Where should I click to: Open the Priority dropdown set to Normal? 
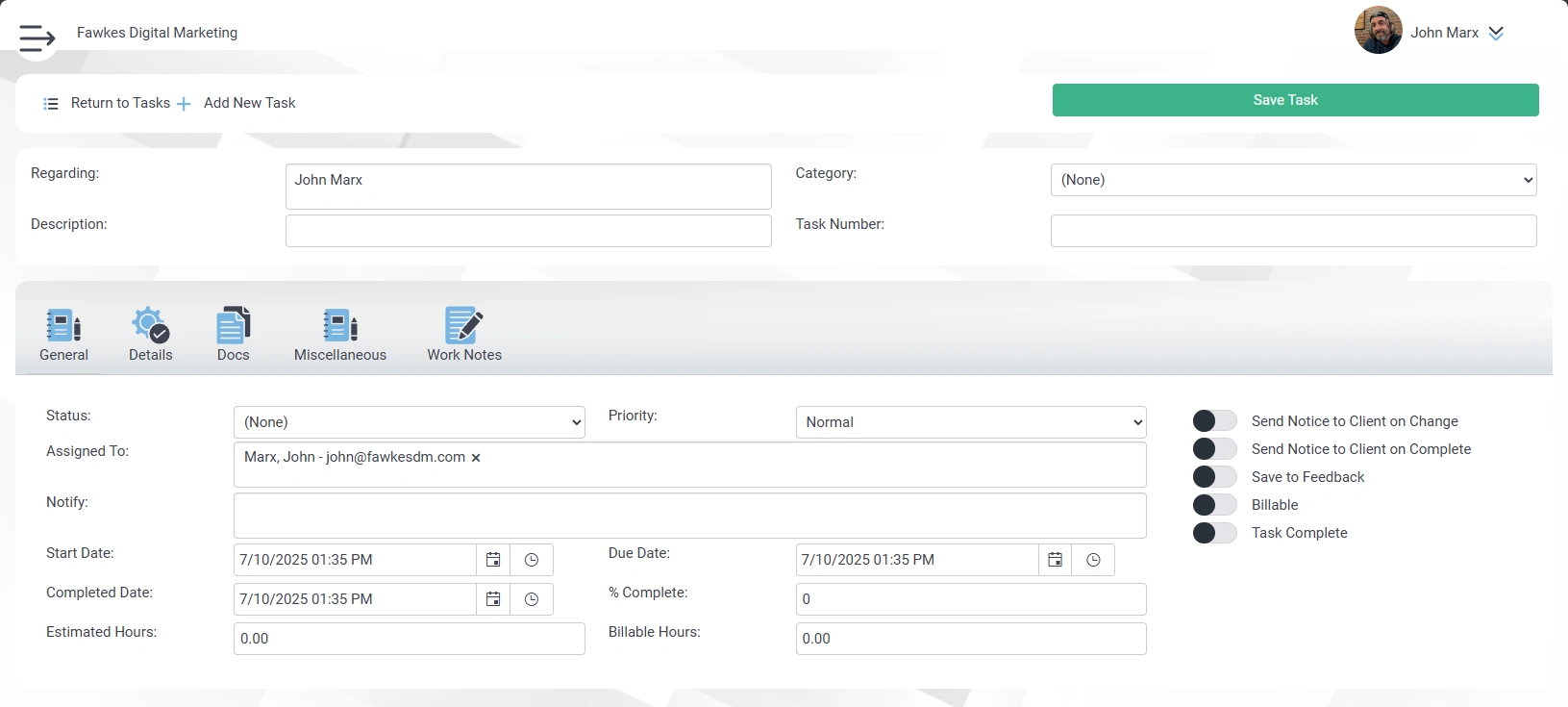point(970,422)
